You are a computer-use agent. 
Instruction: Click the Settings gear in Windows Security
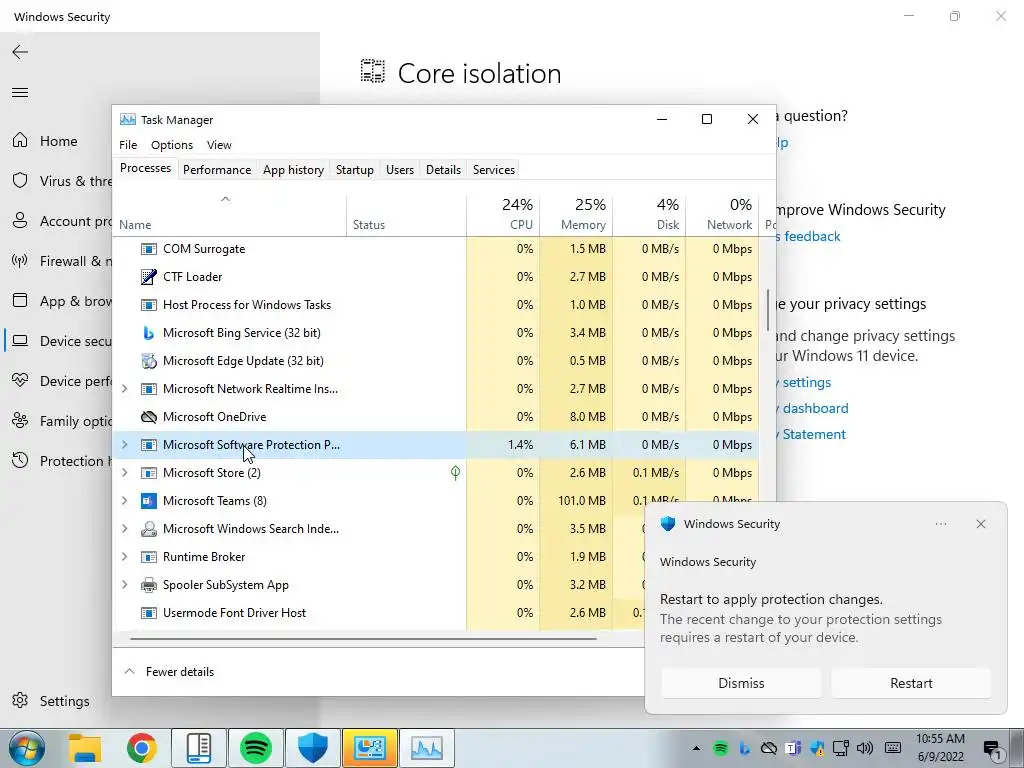pyautogui.click(x=20, y=700)
